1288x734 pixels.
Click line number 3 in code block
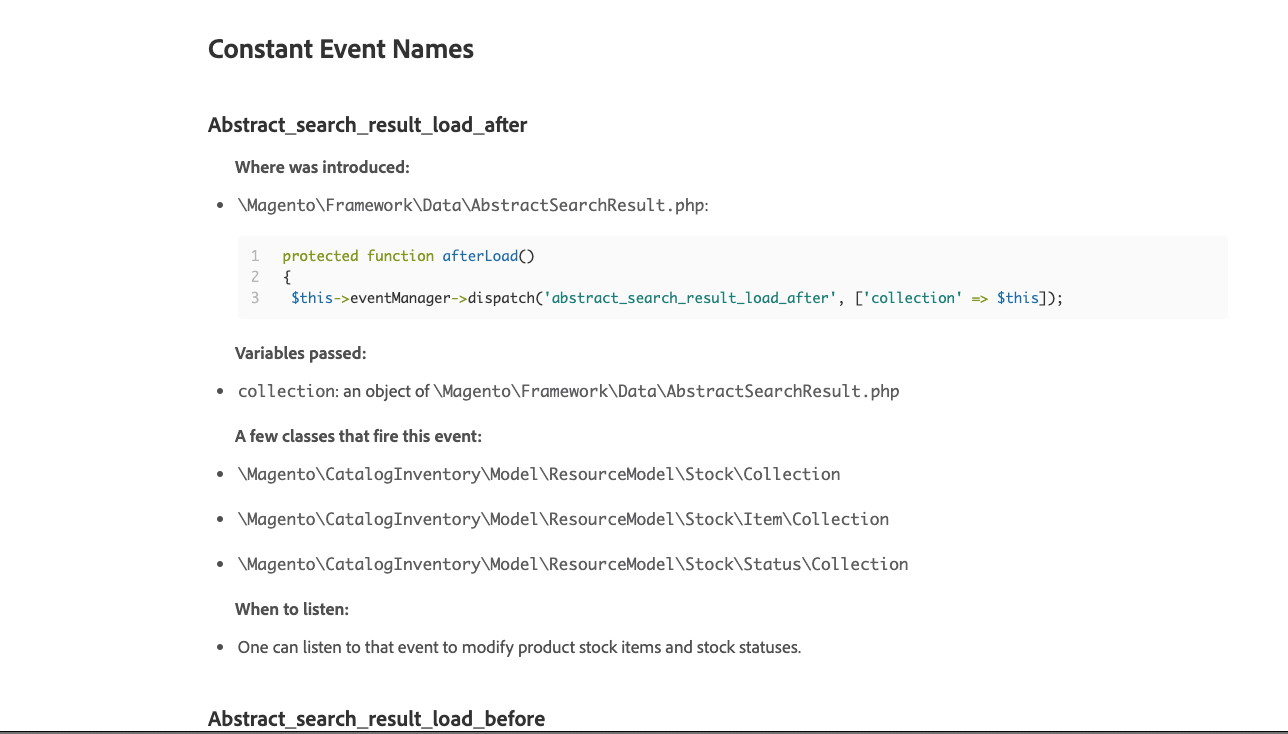[255, 298]
